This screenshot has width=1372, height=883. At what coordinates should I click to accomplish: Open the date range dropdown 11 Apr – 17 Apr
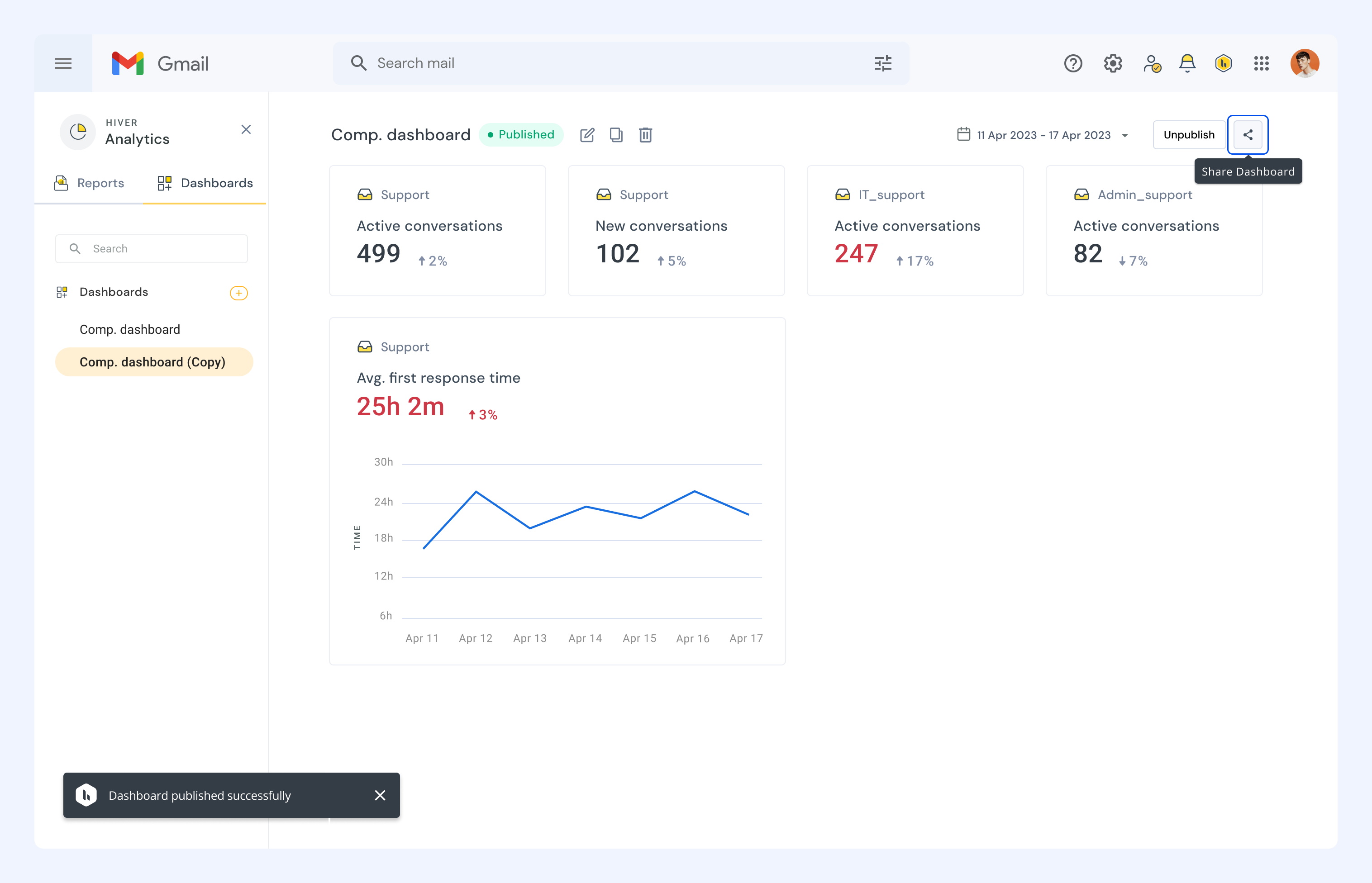(1043, 135)
